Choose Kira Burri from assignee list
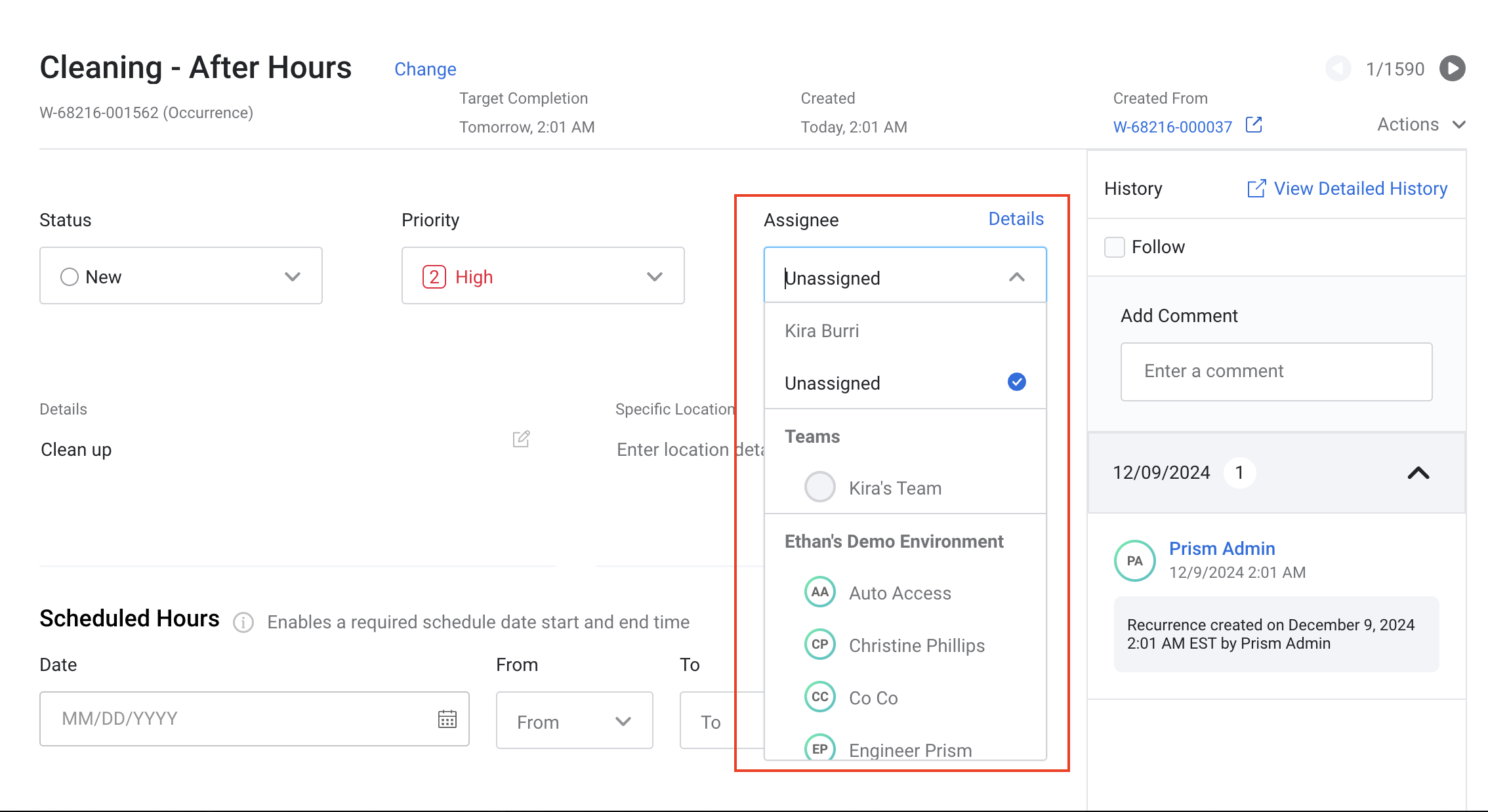The width and height of the screenshot is (1488, 812). [822, 331]
